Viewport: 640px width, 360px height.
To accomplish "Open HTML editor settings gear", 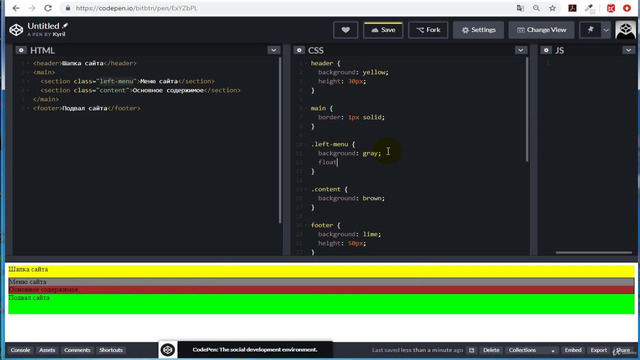I will click(x=21, y=50).
